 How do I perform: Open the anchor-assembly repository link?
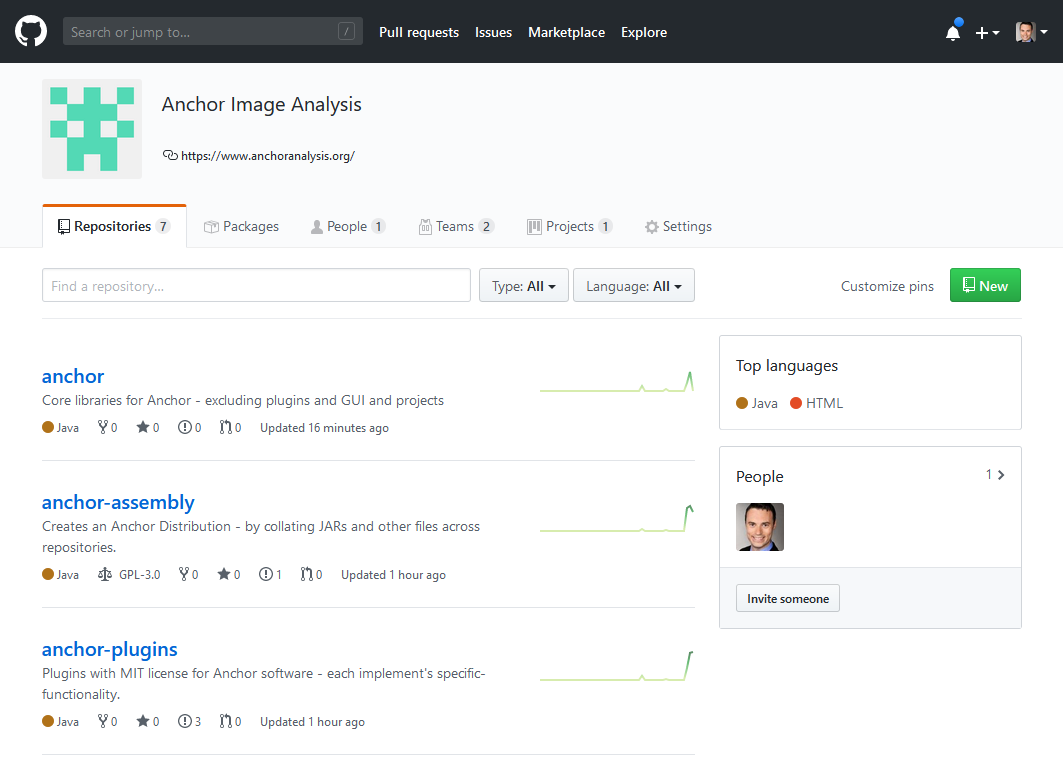[x=118, y=502]
